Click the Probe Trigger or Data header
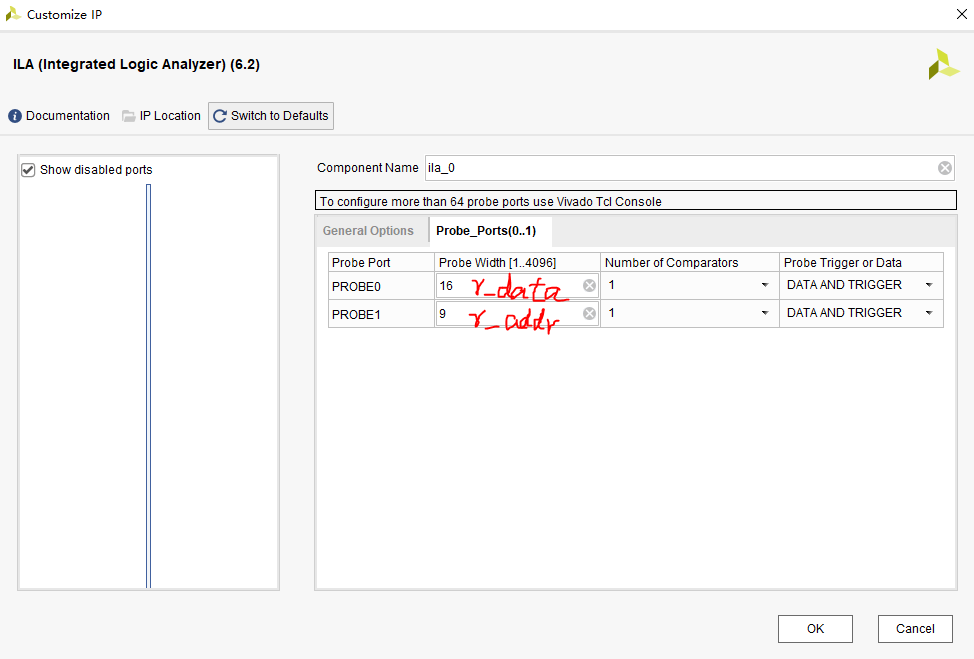 861,263
